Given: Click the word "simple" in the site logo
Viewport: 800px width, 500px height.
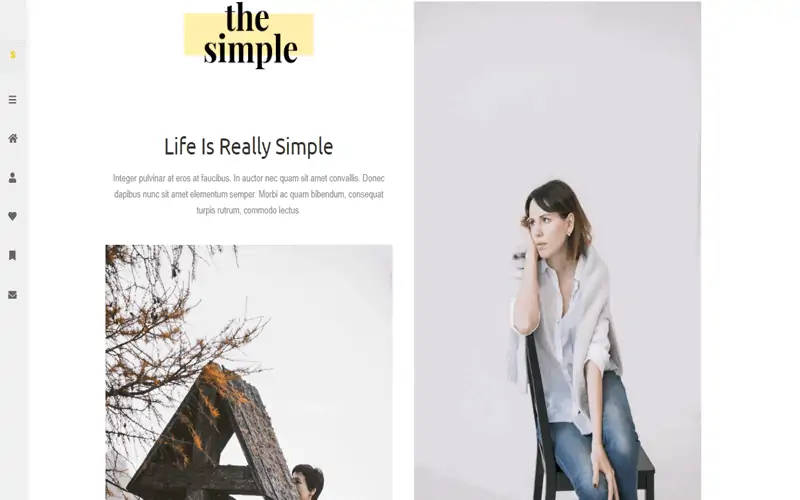Looking at the screenshot, I should [x=251, y=50].
